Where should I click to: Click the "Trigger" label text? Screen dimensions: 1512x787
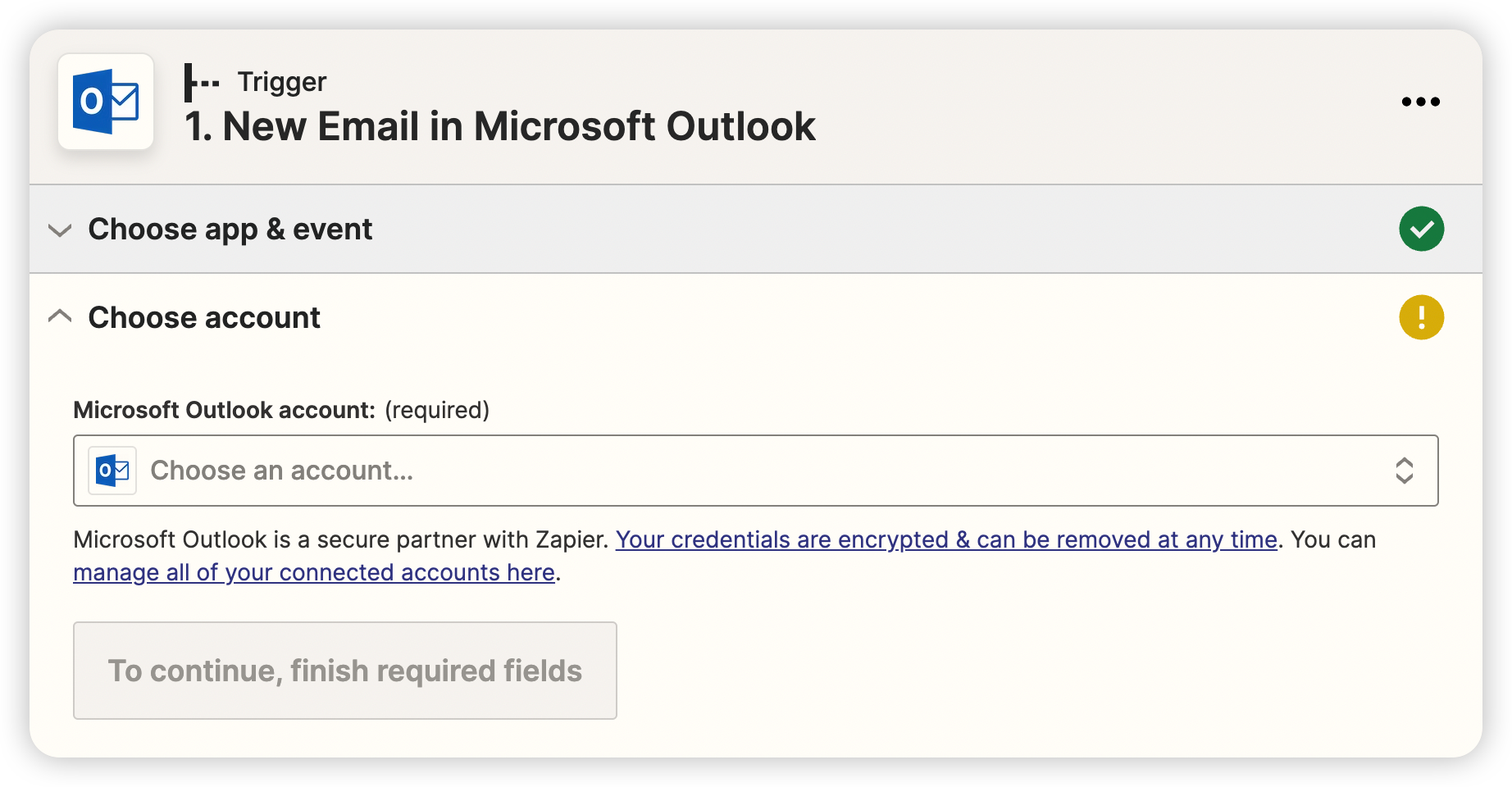(282, 82)
